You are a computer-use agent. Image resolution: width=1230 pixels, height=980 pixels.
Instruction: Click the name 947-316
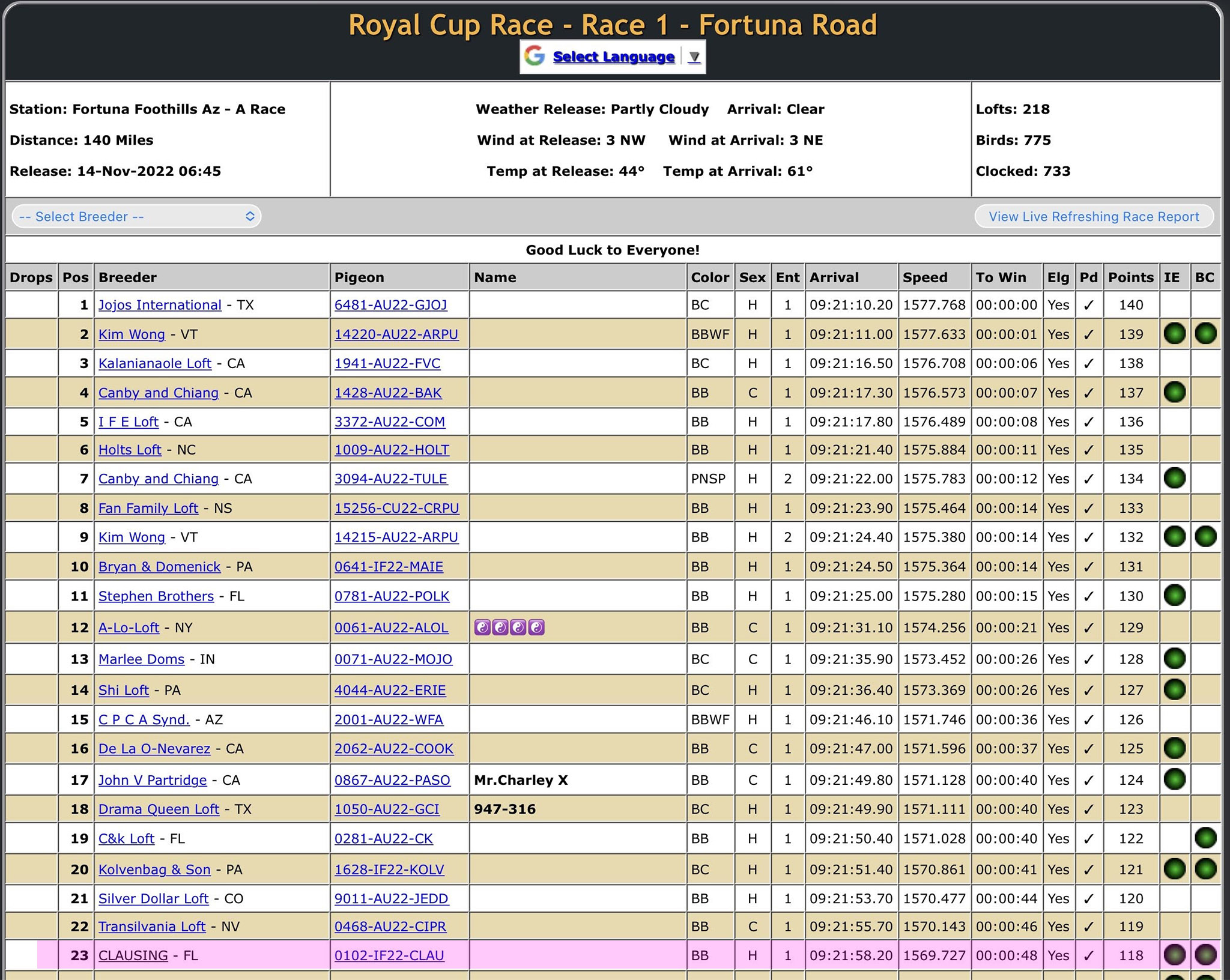coord(505,809)
